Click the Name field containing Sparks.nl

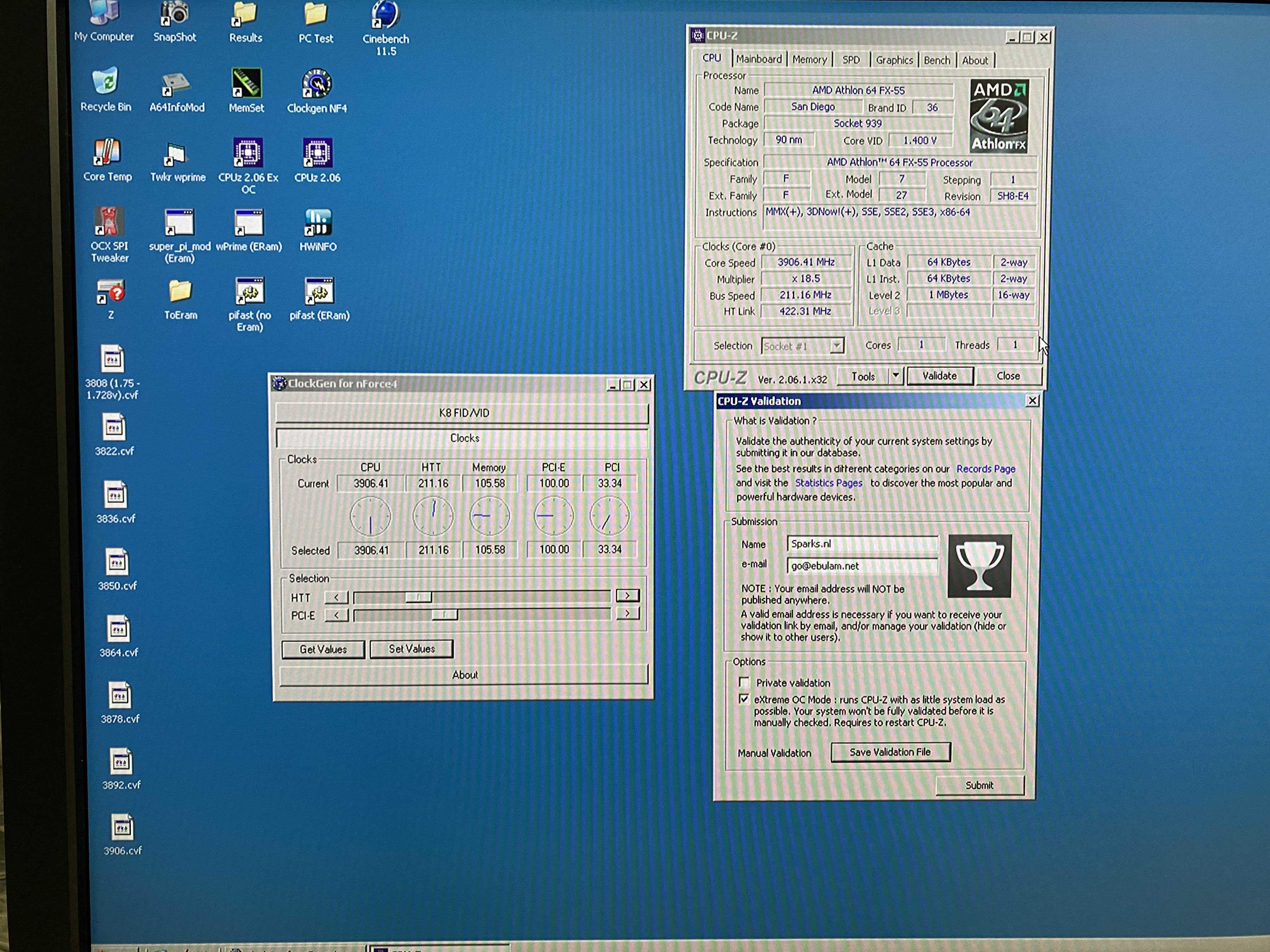[862, 543]
